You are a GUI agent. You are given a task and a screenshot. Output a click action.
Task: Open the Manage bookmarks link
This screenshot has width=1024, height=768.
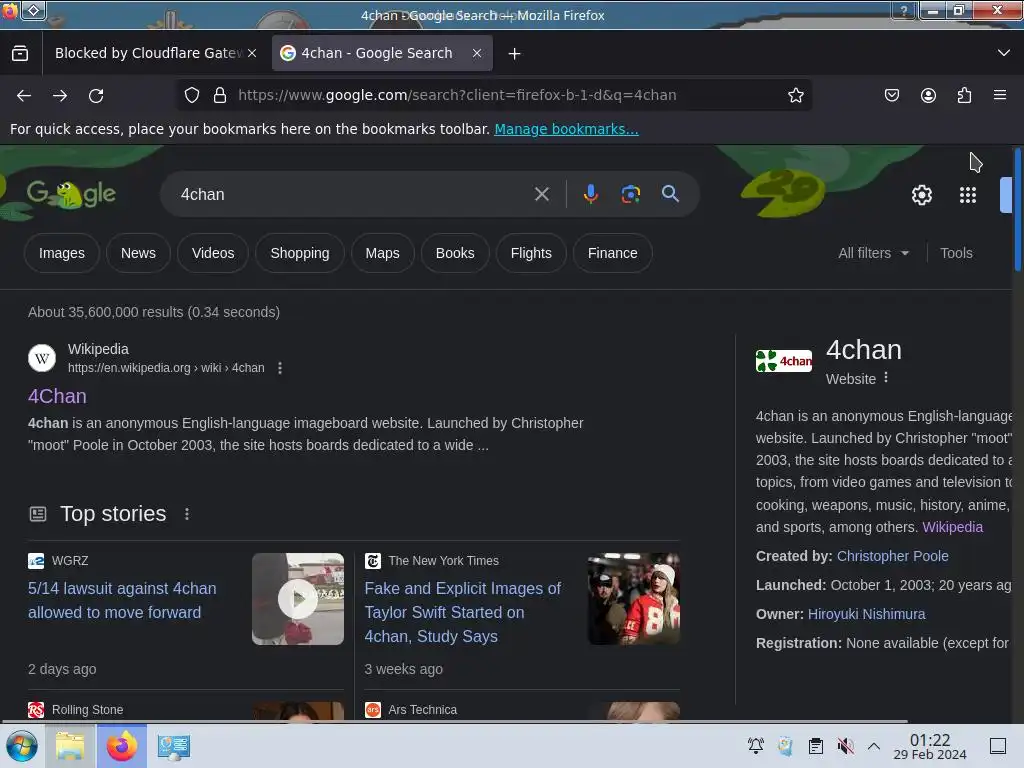click(566, 129)
